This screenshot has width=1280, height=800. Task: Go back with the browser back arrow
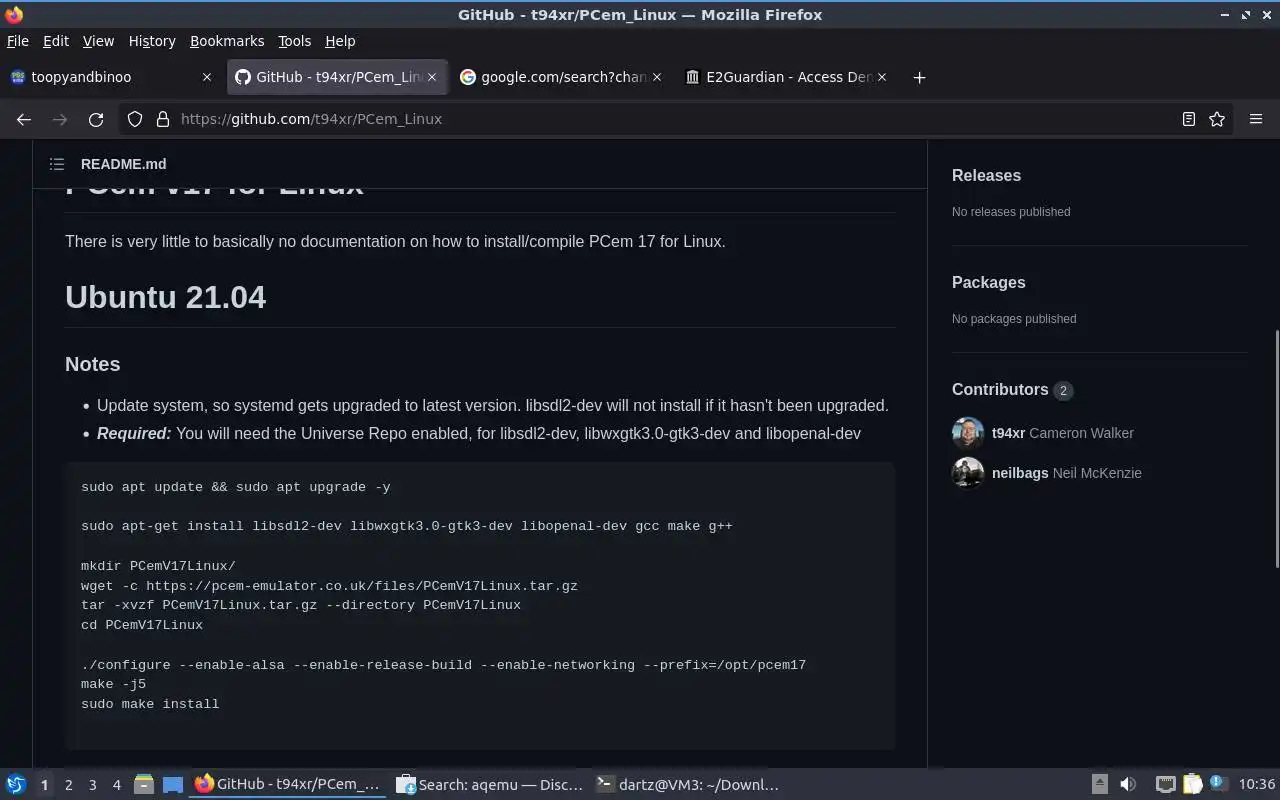point(24,119)
